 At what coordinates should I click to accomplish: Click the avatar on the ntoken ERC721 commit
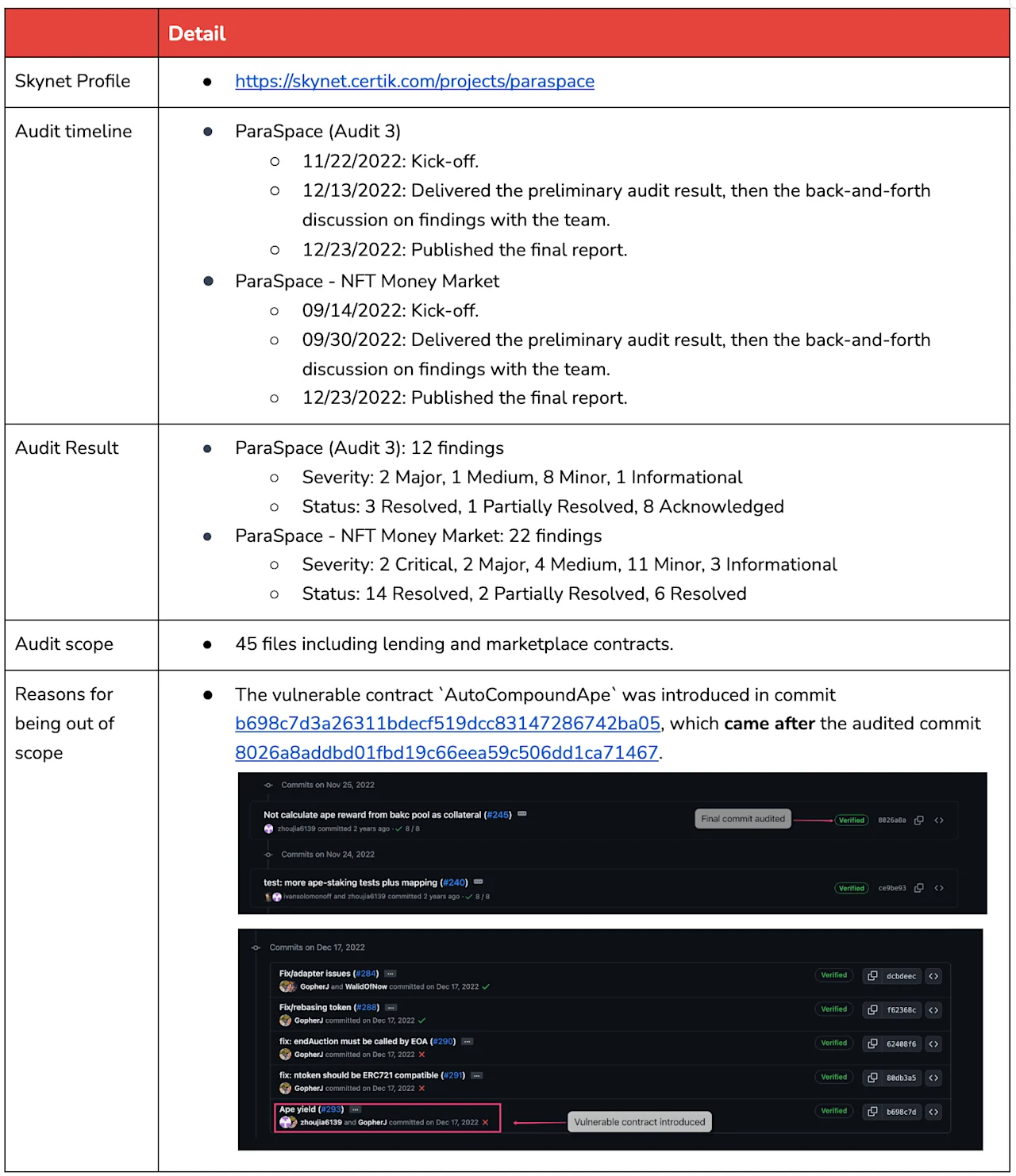coord(285,1089)
